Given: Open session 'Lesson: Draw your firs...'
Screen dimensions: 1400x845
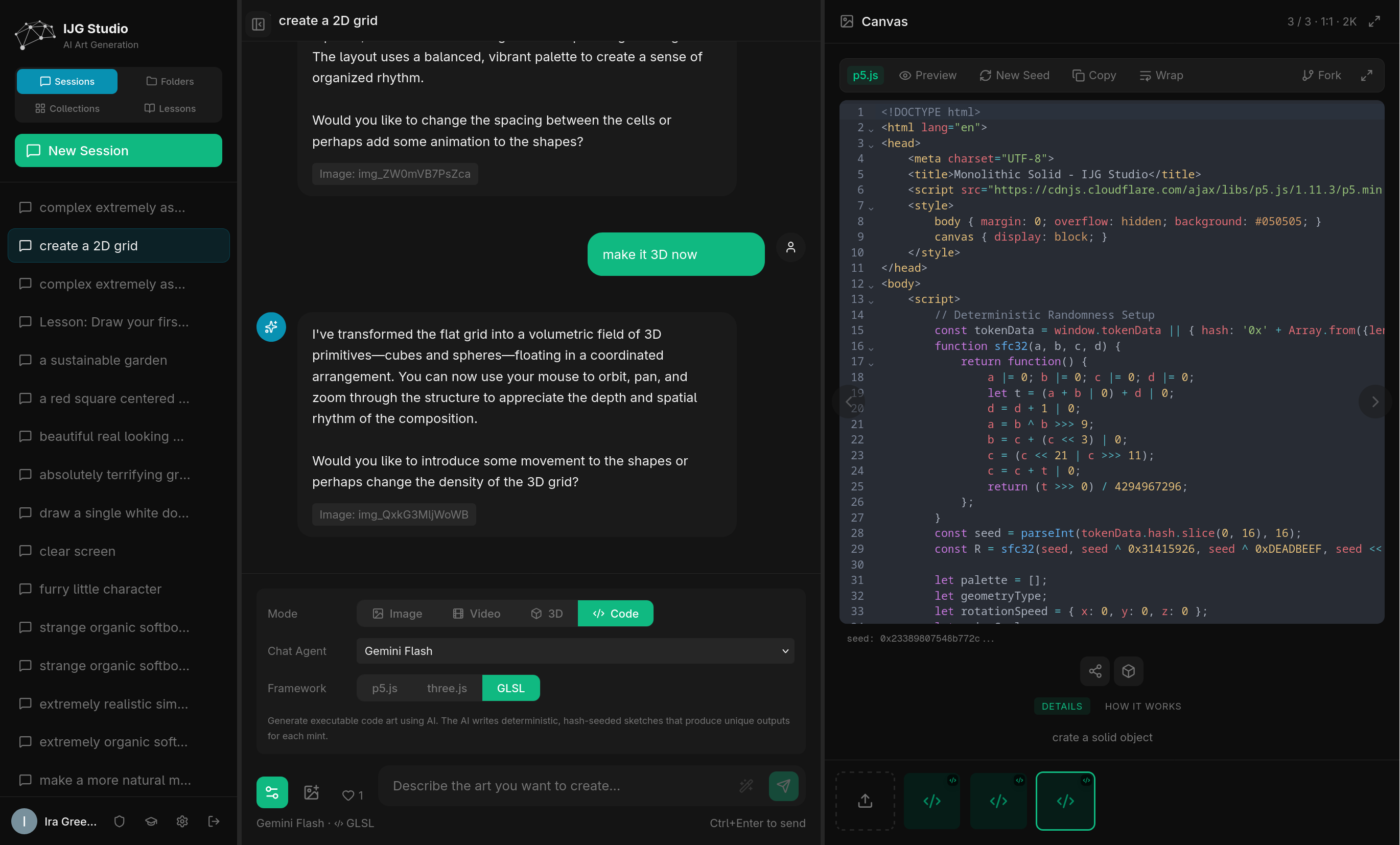Looking at the screenshot, I should (118, 322).
